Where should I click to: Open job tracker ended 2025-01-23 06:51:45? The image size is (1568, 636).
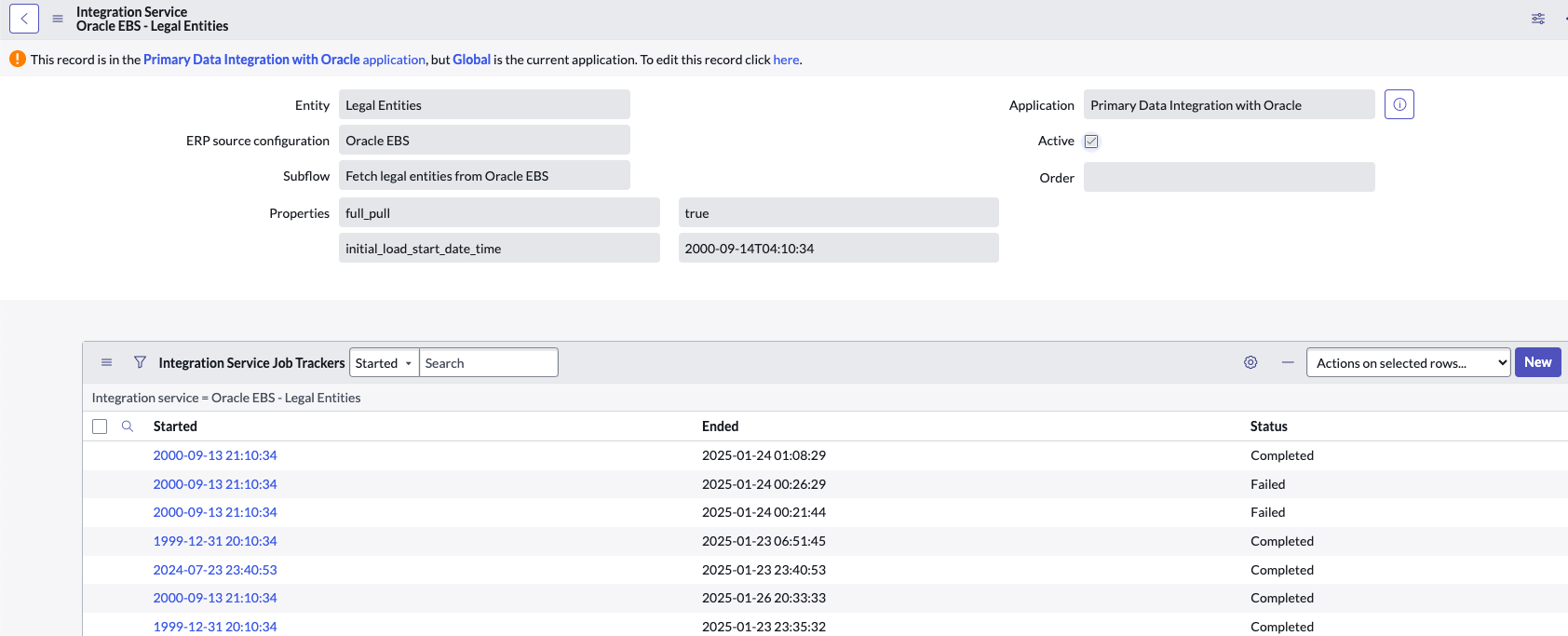coord(215,541)
